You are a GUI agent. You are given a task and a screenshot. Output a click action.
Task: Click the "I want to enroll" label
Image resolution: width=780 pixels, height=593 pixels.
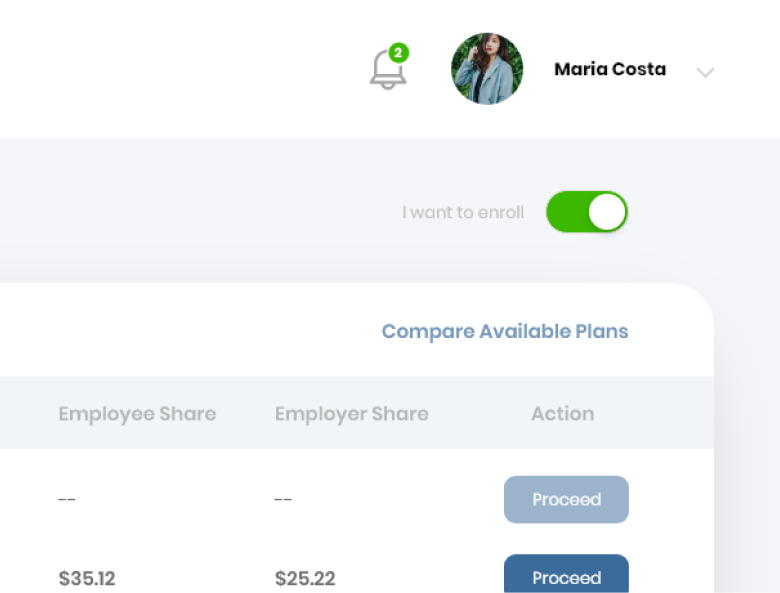coord(463,213)
